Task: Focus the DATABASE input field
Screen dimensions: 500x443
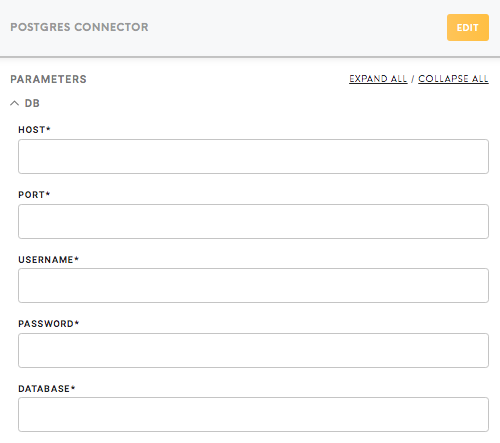Action: point(253,414)
